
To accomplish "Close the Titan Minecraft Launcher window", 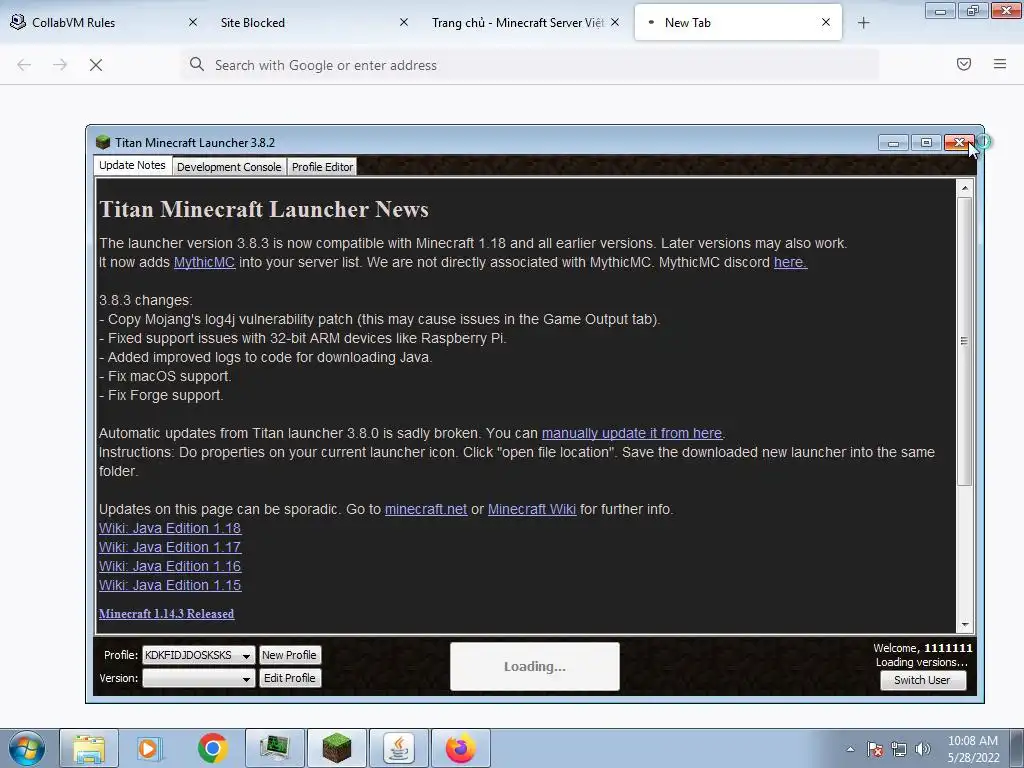I will click(x=959, y=142).
